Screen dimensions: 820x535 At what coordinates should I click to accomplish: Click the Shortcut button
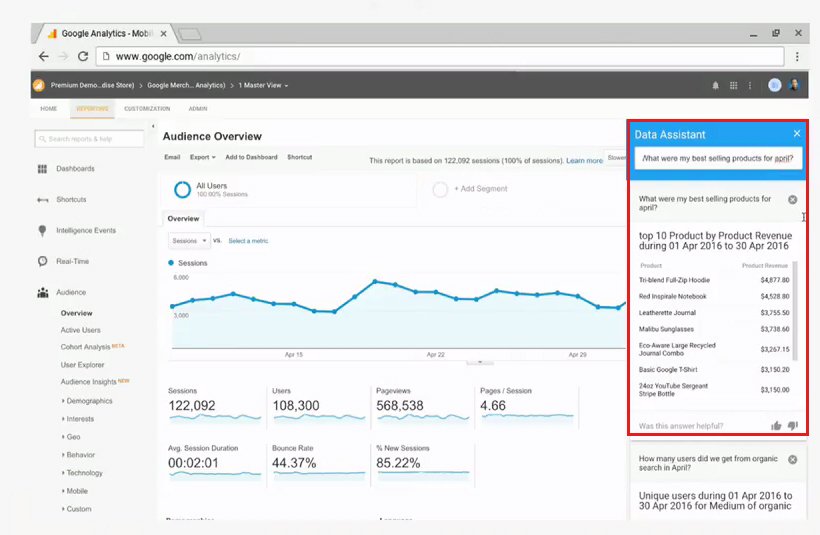[x=300, y=157]
